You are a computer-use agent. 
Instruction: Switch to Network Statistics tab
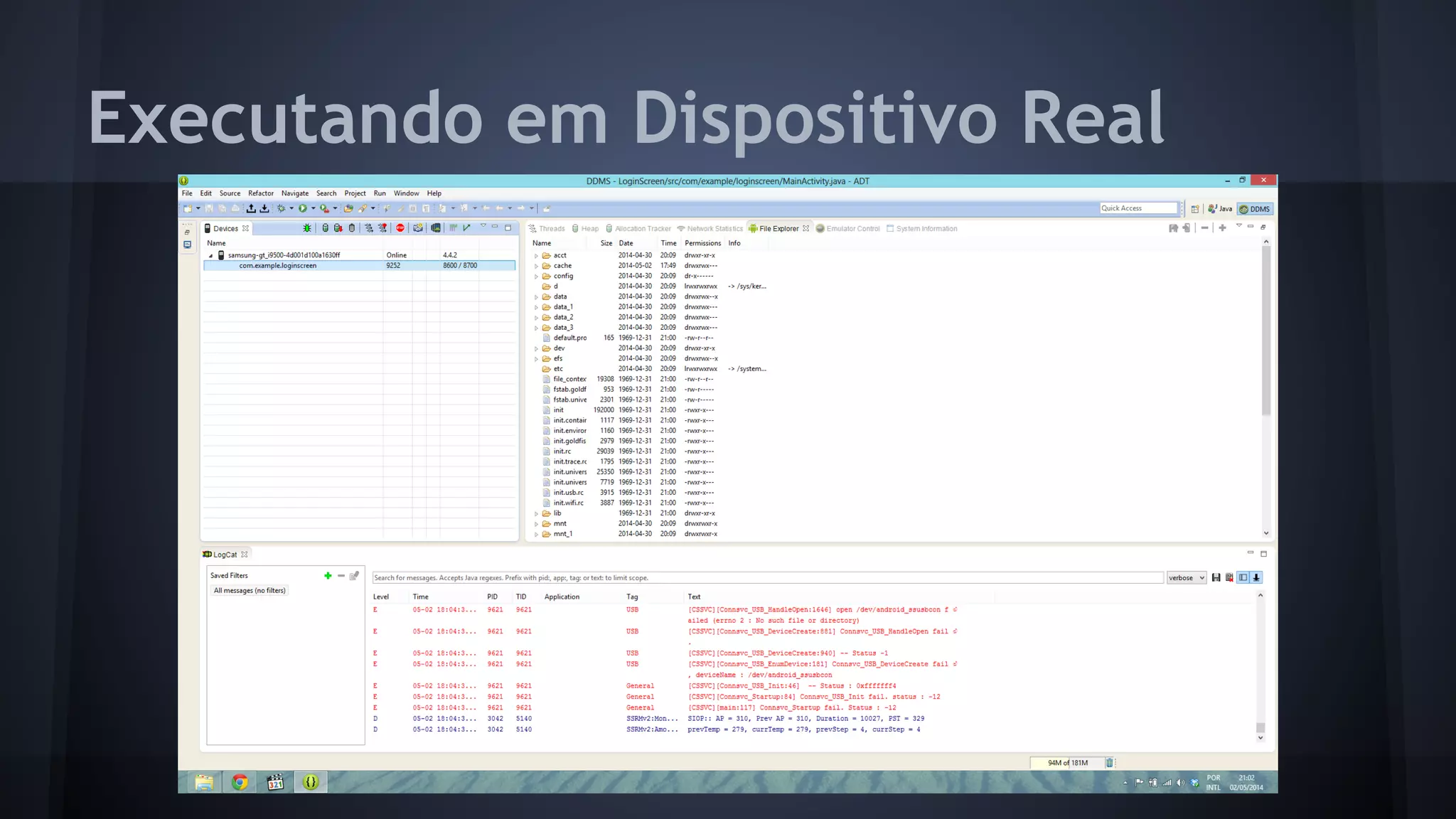click(x=710, y=229)
